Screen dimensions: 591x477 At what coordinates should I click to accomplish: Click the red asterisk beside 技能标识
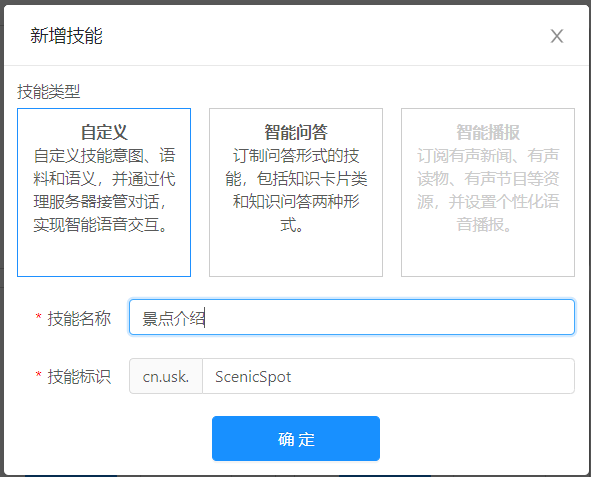click(x=38, y=375)
